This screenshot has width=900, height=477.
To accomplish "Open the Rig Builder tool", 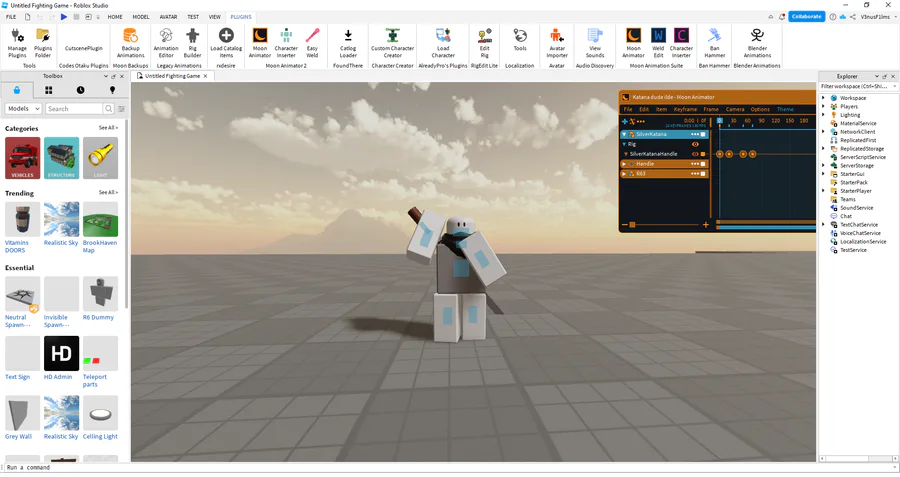I will 192,42.
